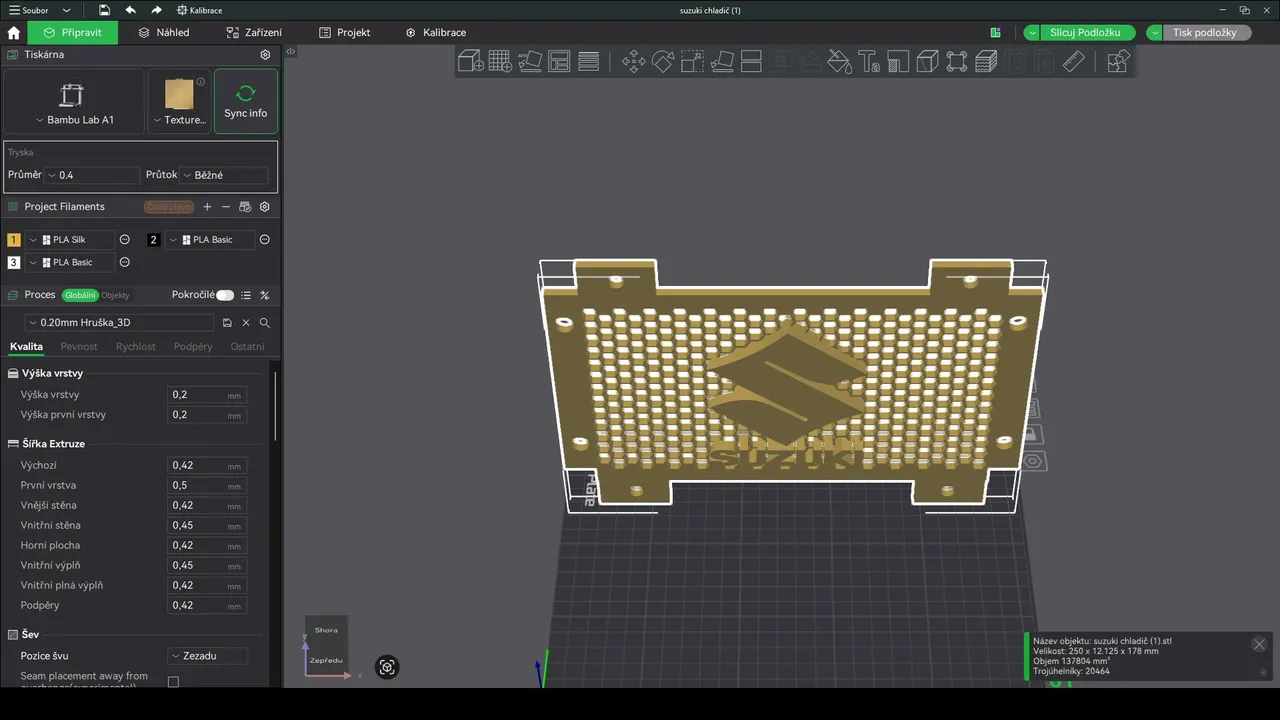Screen dimensions: 1280x720
Task: Click the Redo arrow
Action: (157, 10)
